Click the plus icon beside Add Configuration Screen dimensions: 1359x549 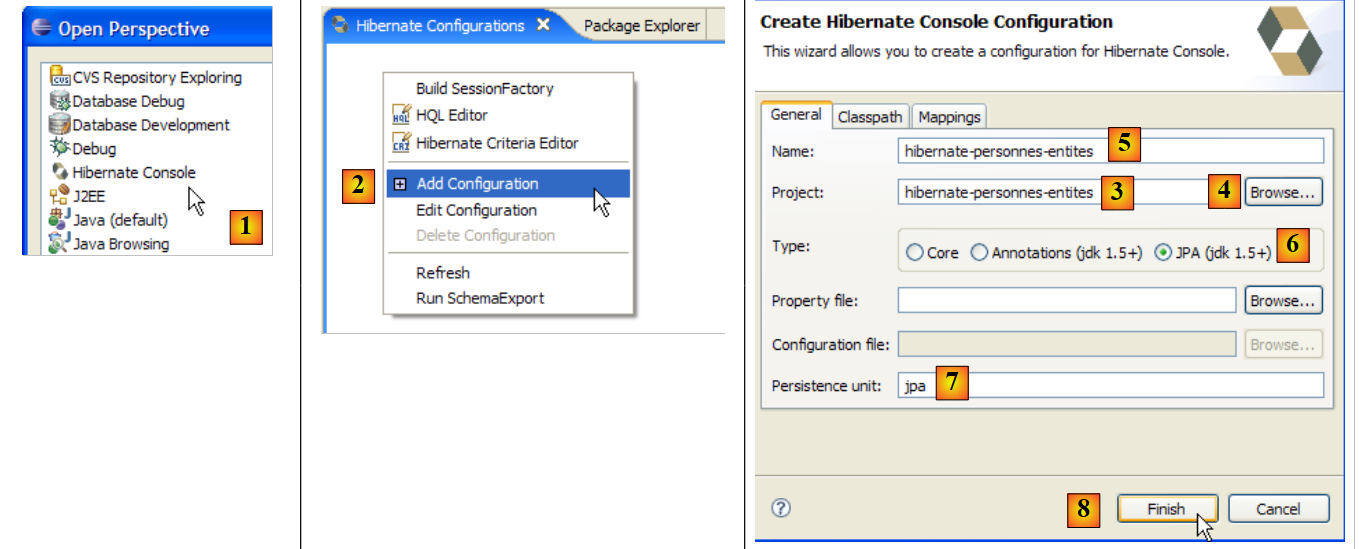coord(400,184)
